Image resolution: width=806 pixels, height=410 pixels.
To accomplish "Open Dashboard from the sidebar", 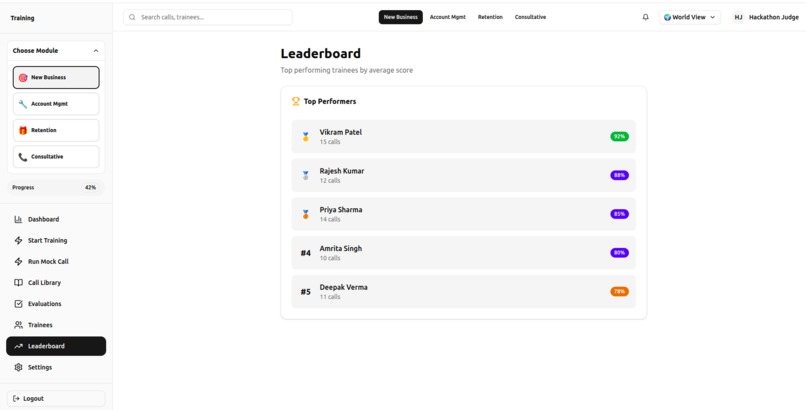I will [56, 219].
